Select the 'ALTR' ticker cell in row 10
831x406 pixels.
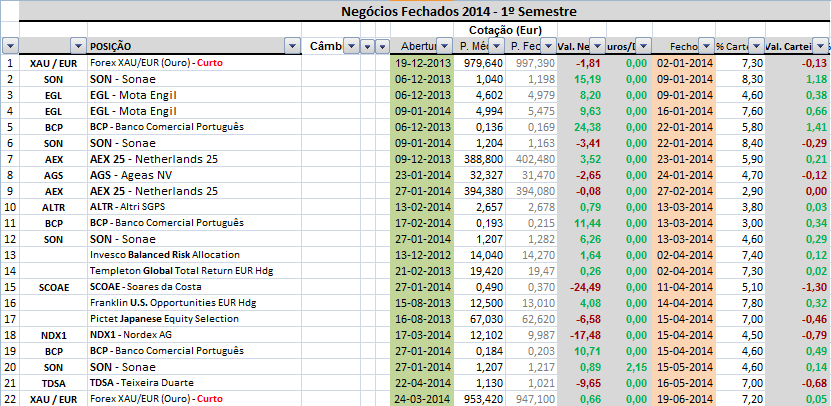coord(53,207)
